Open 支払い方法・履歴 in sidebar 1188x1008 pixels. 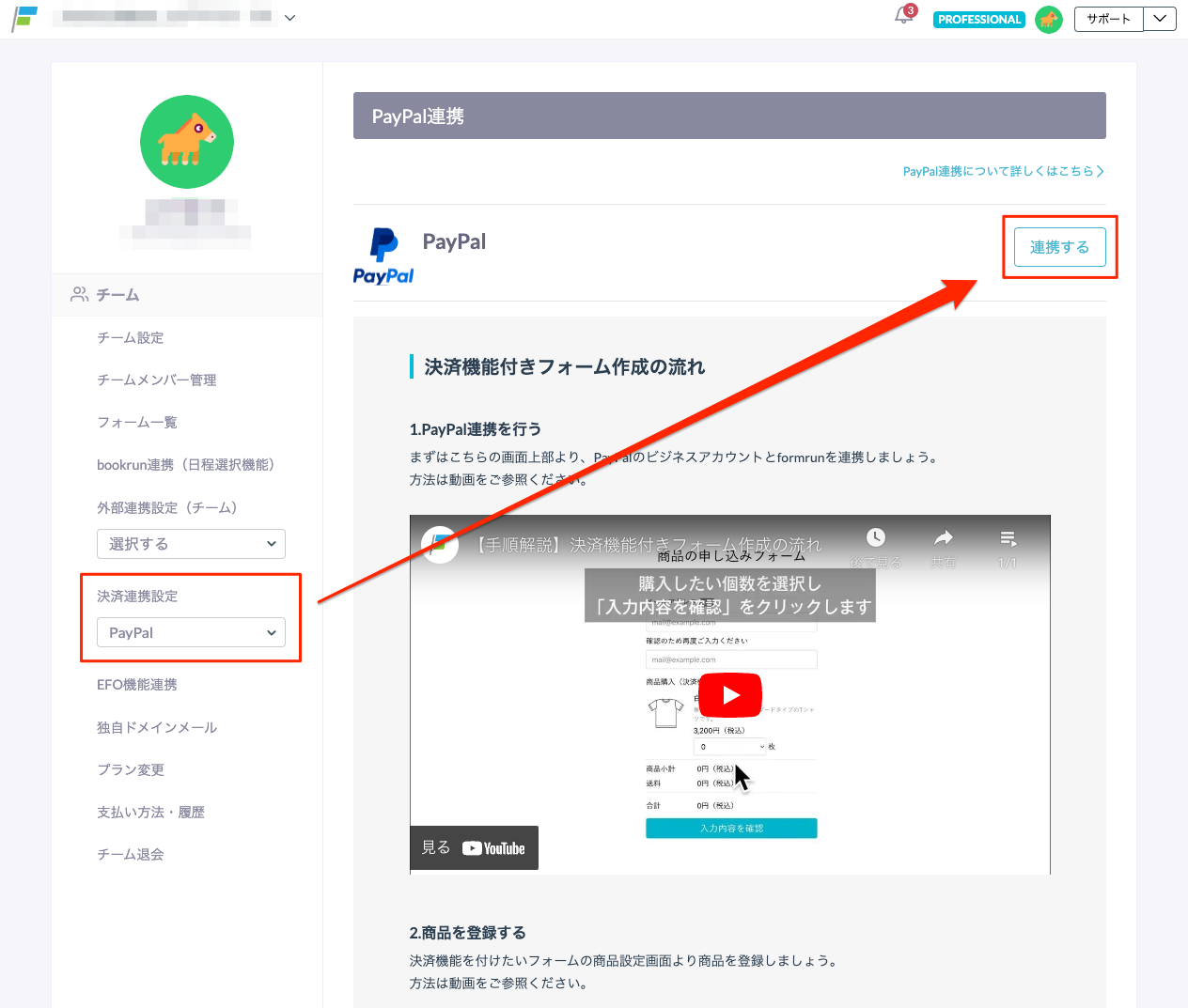151,812
